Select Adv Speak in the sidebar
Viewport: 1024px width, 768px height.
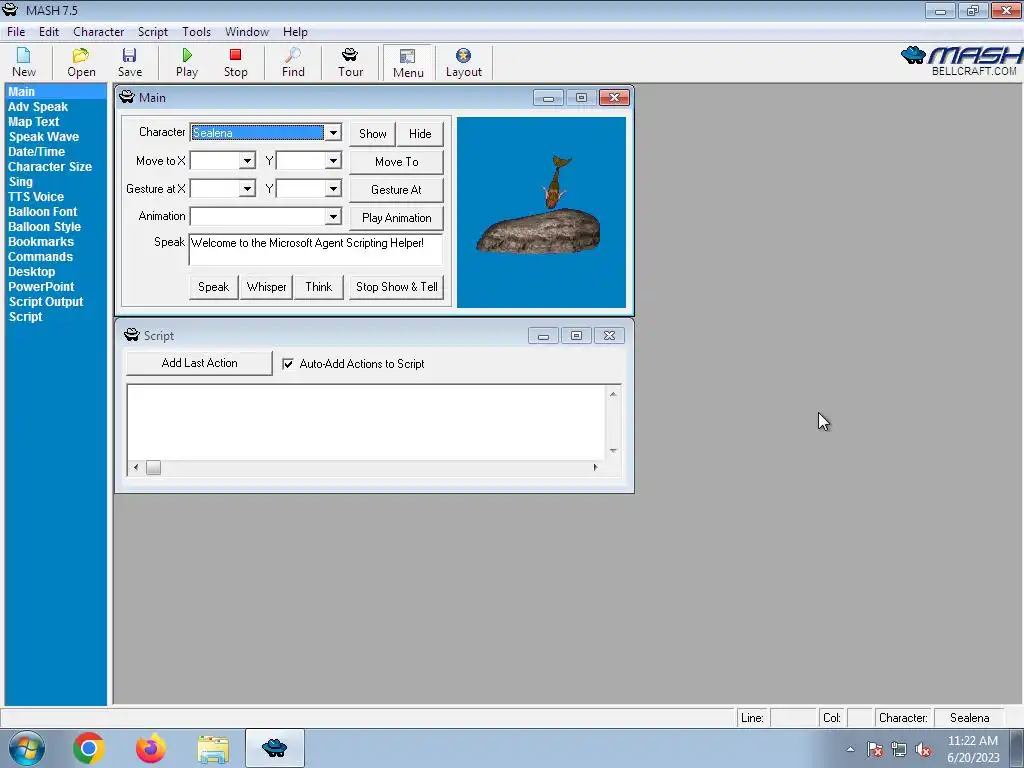[x=38, y=106]
